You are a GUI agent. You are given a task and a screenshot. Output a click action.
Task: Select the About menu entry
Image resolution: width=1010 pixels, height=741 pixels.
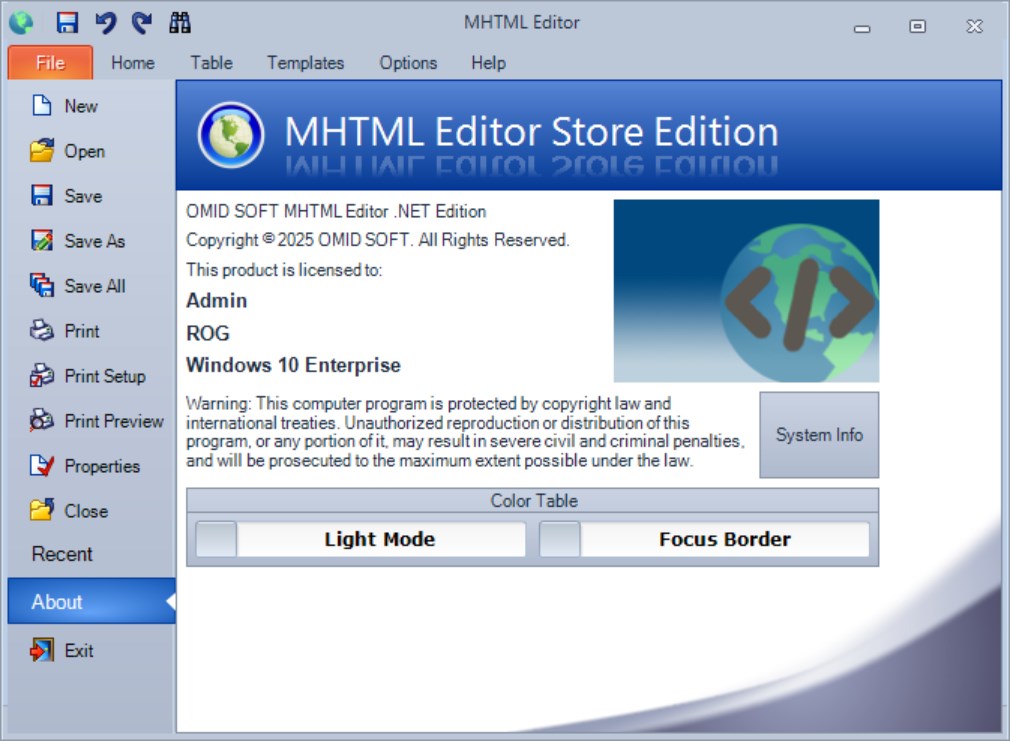[91, 601]
